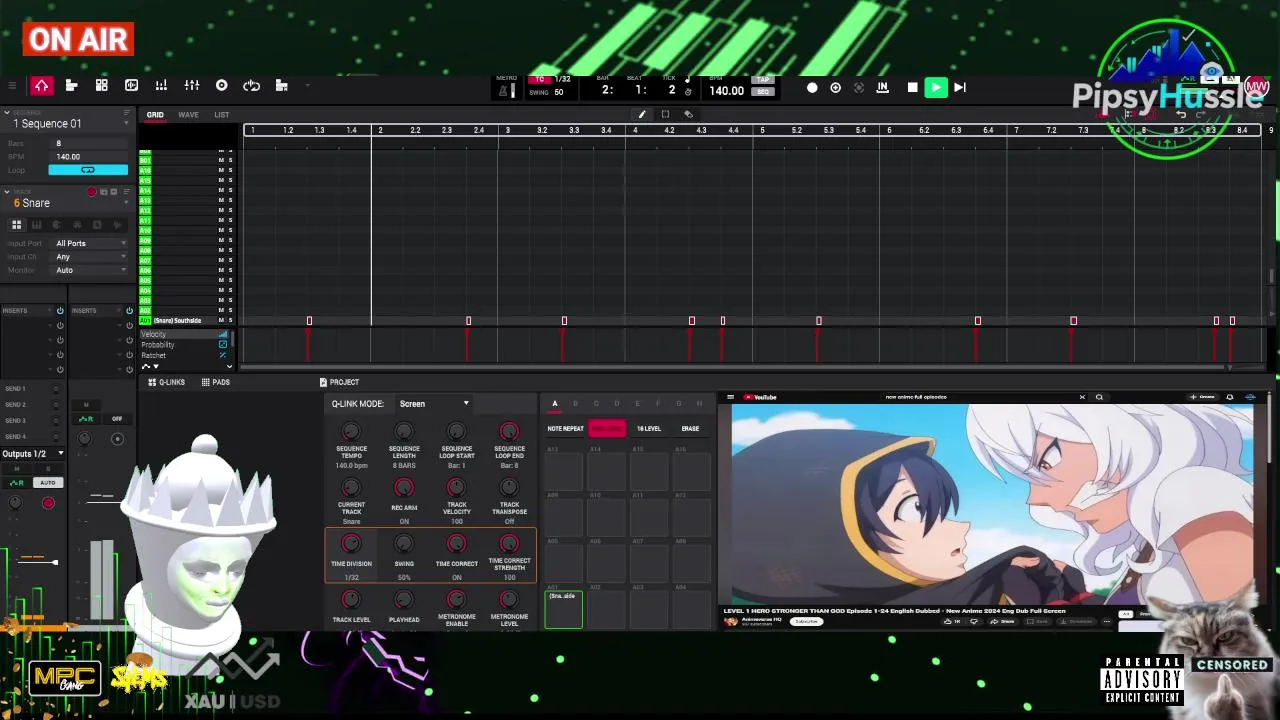The width and height of the screenshot is (1280, 720).
Task: Click the record button in transport
Action: 812,88
